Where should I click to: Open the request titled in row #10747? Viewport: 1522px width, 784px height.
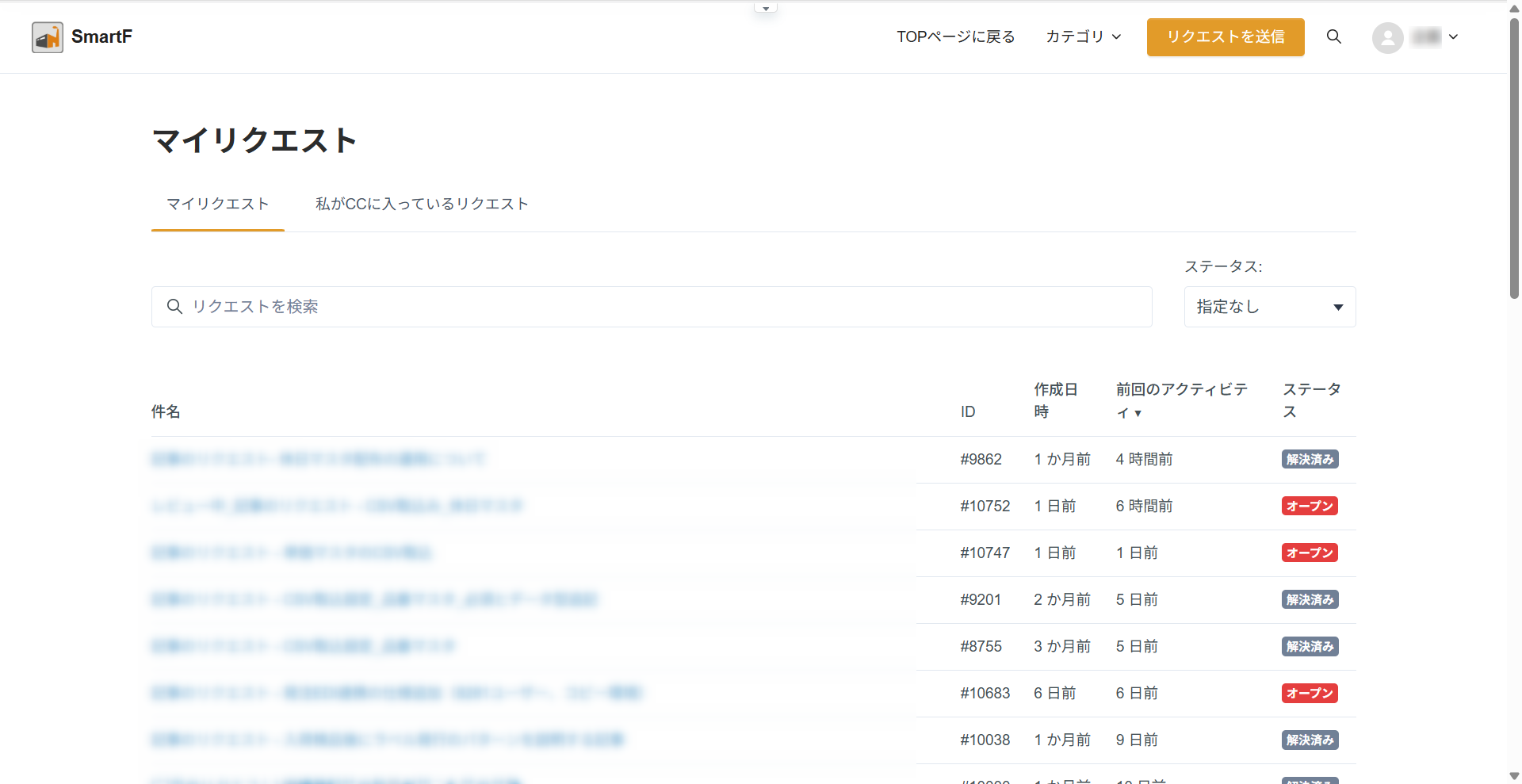click(x=292, y=553)
